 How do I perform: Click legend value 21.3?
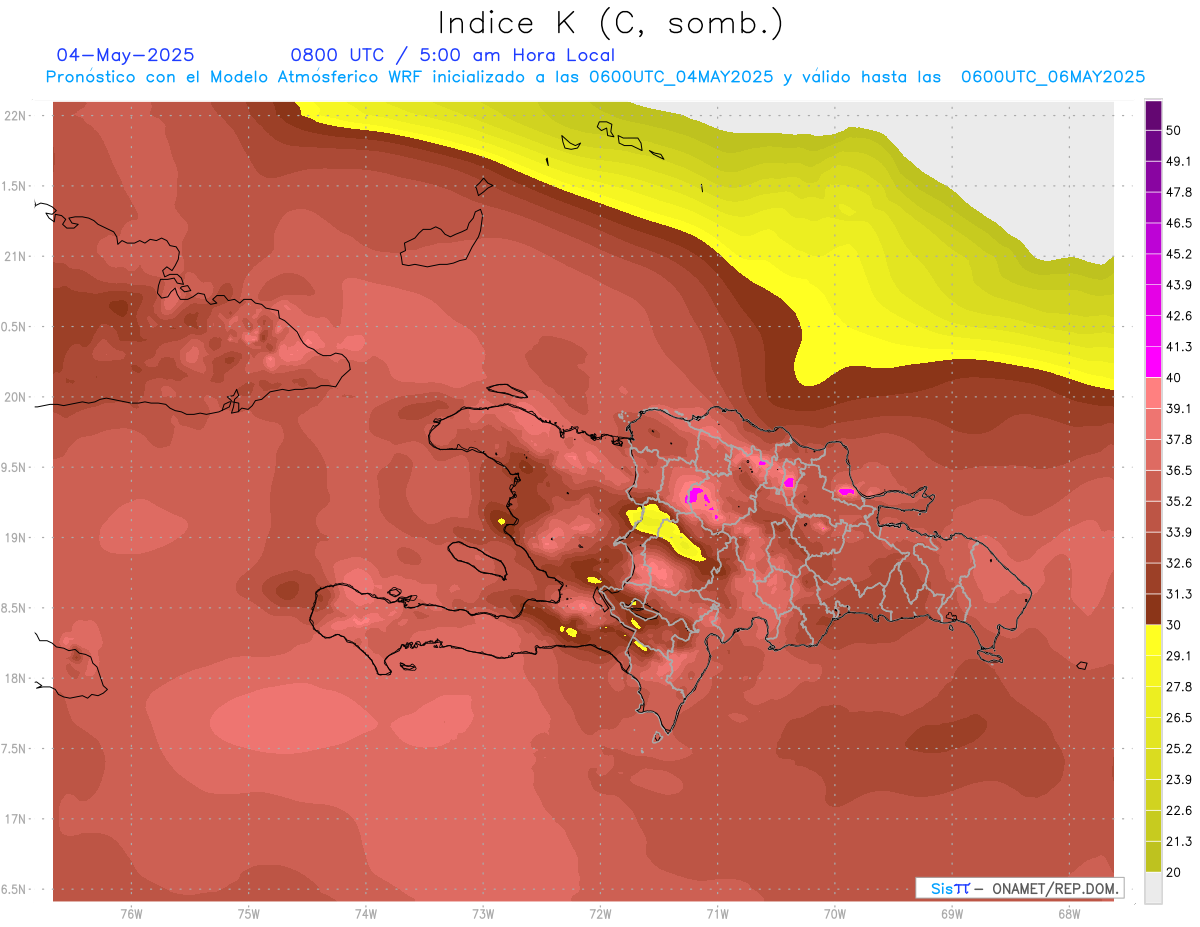[1179, 841]
